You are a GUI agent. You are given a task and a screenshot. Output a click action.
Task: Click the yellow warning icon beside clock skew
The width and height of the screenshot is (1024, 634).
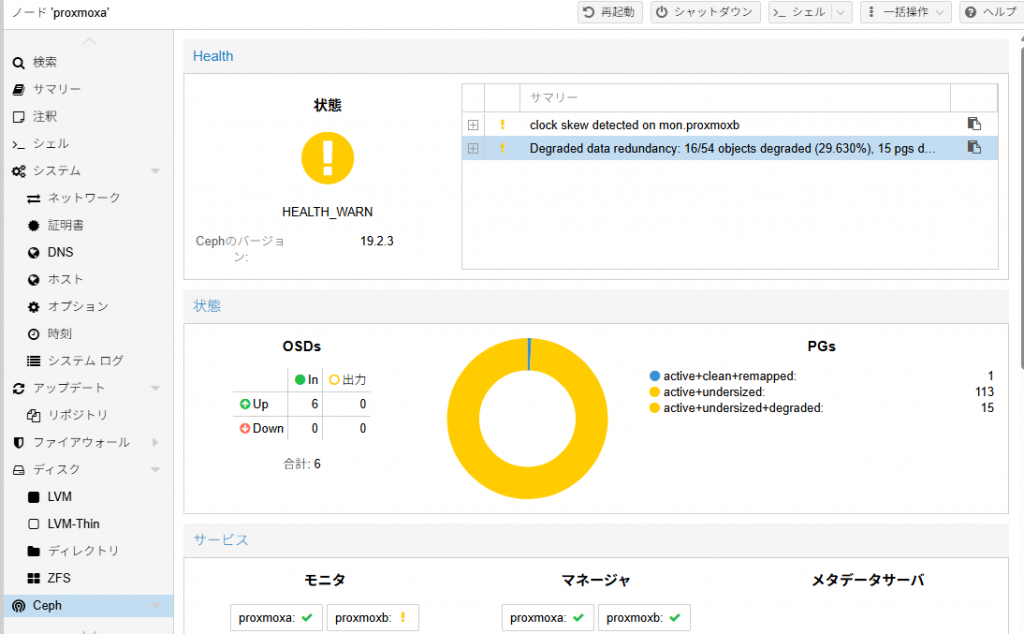tap(502, 124)
